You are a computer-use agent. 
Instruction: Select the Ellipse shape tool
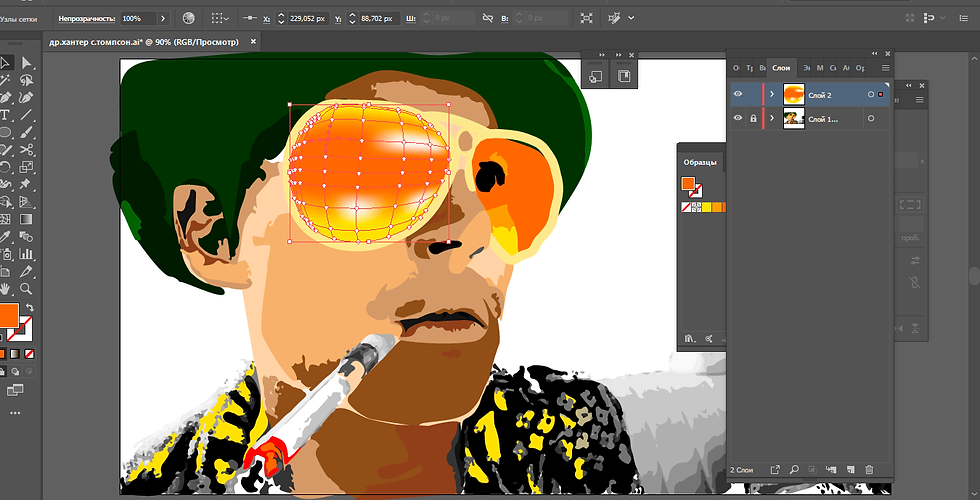[4, 132]
